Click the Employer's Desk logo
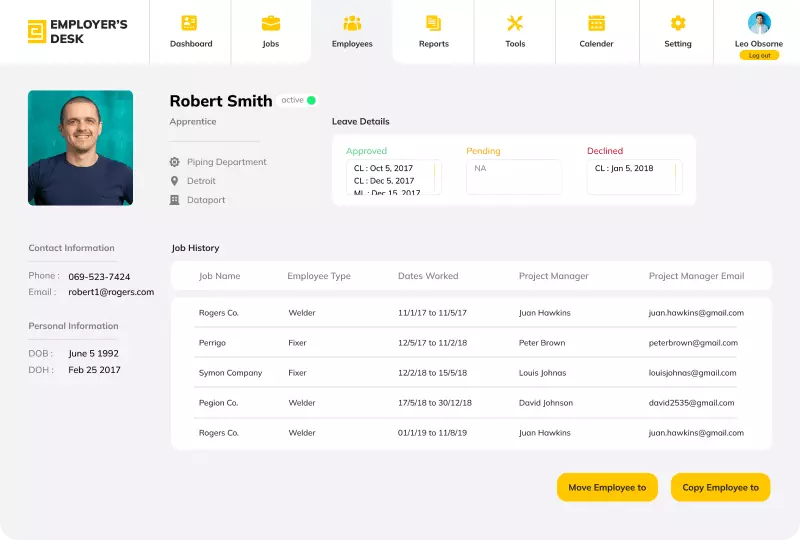This screenshot has height=540, width=800. 37,31
